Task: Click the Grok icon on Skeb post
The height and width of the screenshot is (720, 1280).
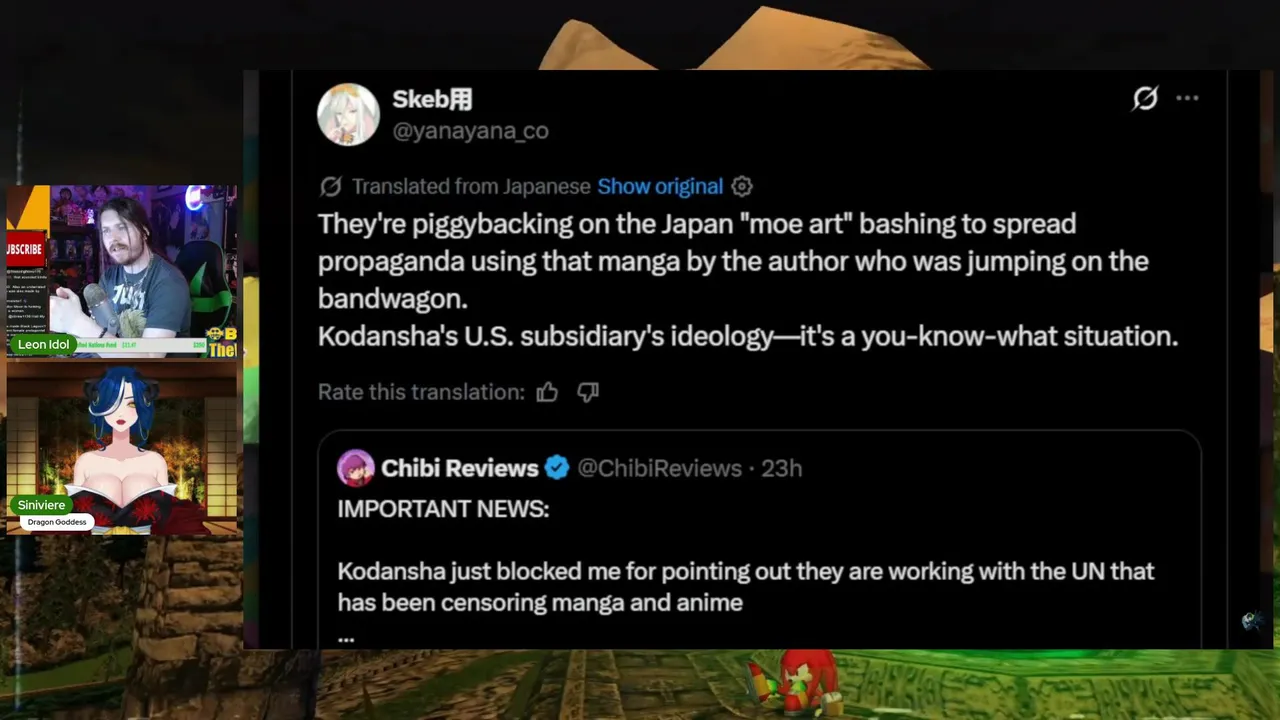Action: tap(1145, 98)
